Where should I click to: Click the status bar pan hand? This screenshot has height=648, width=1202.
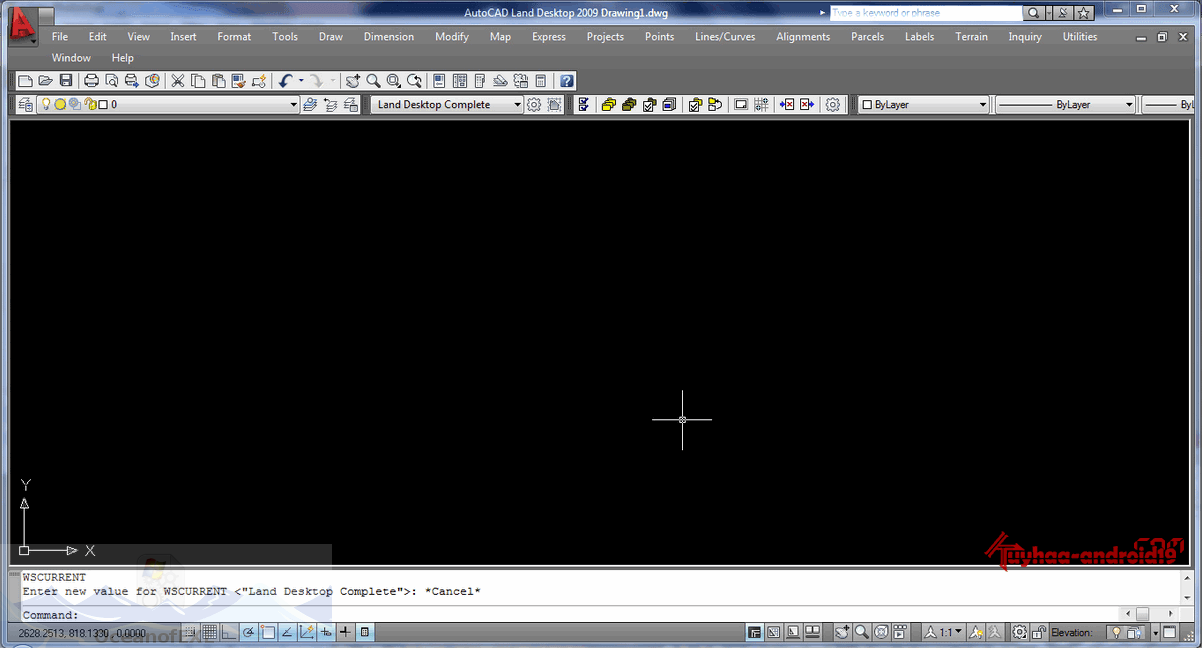pos(842,632)
